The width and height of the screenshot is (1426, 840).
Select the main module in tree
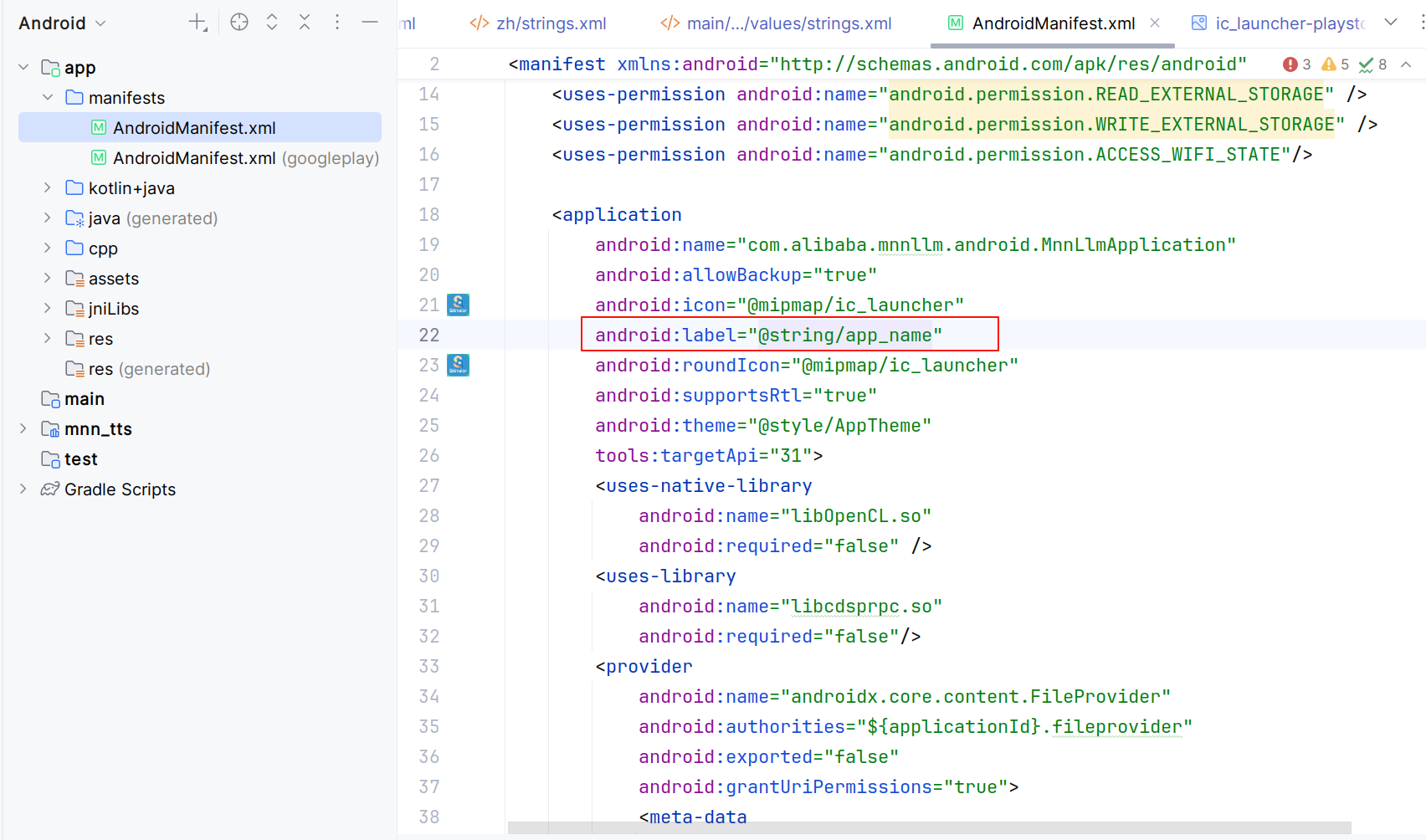pos(73,398)
